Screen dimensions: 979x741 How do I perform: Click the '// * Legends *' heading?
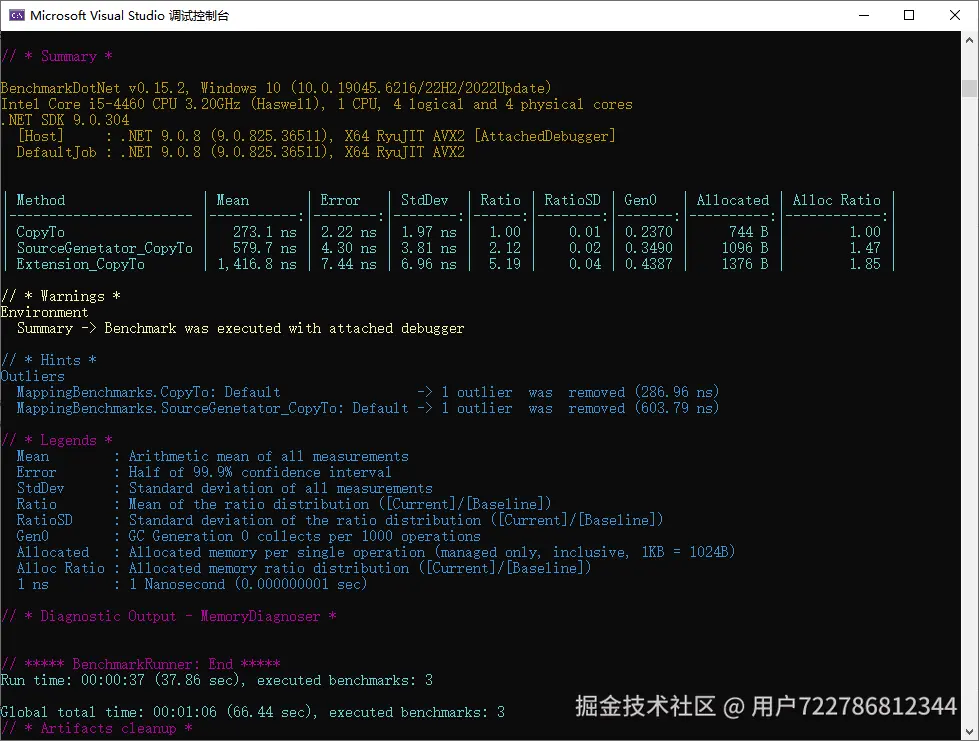pyautogui.click(x=57, y=441)
